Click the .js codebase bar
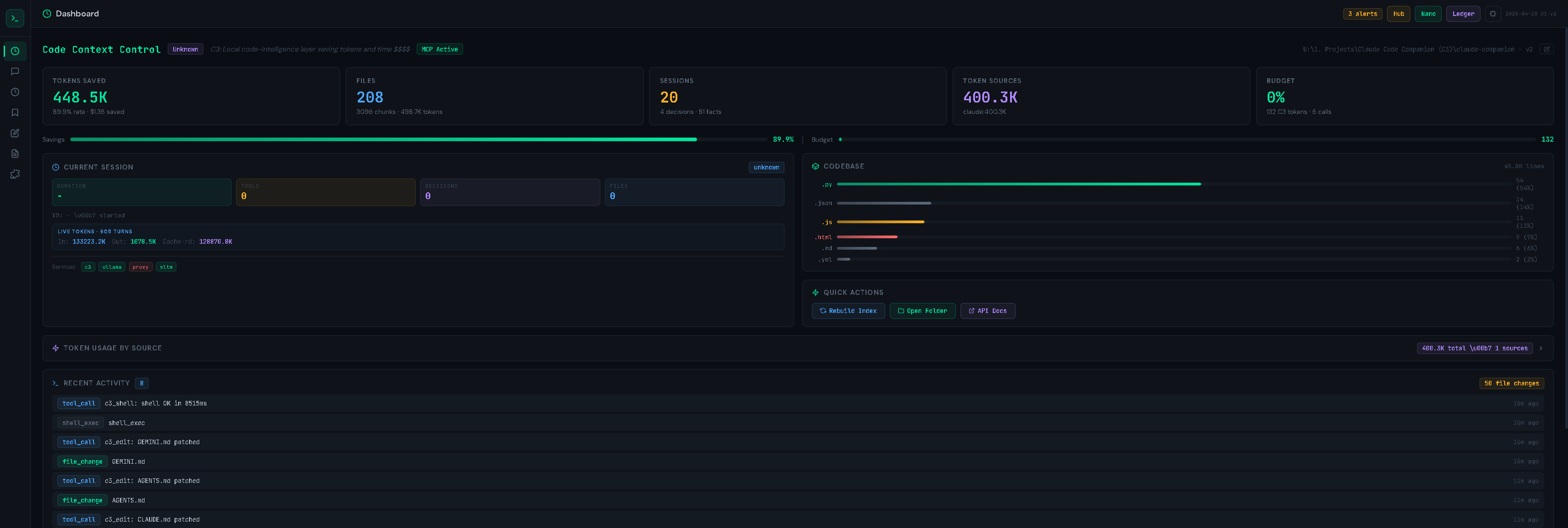Image resolution: width=1568 pixels, height=528 pixels. point(1174,222)
